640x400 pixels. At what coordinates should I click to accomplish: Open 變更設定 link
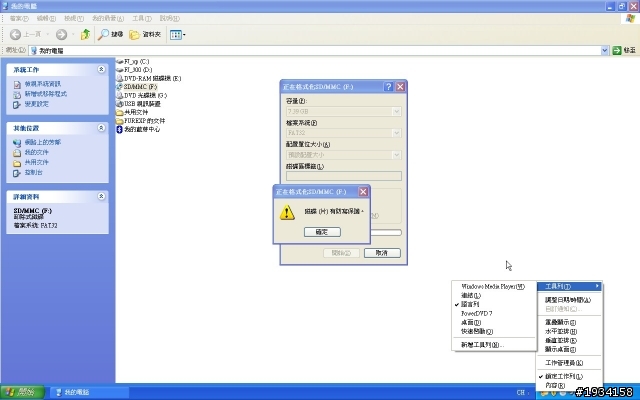click(x=36, y=104)
